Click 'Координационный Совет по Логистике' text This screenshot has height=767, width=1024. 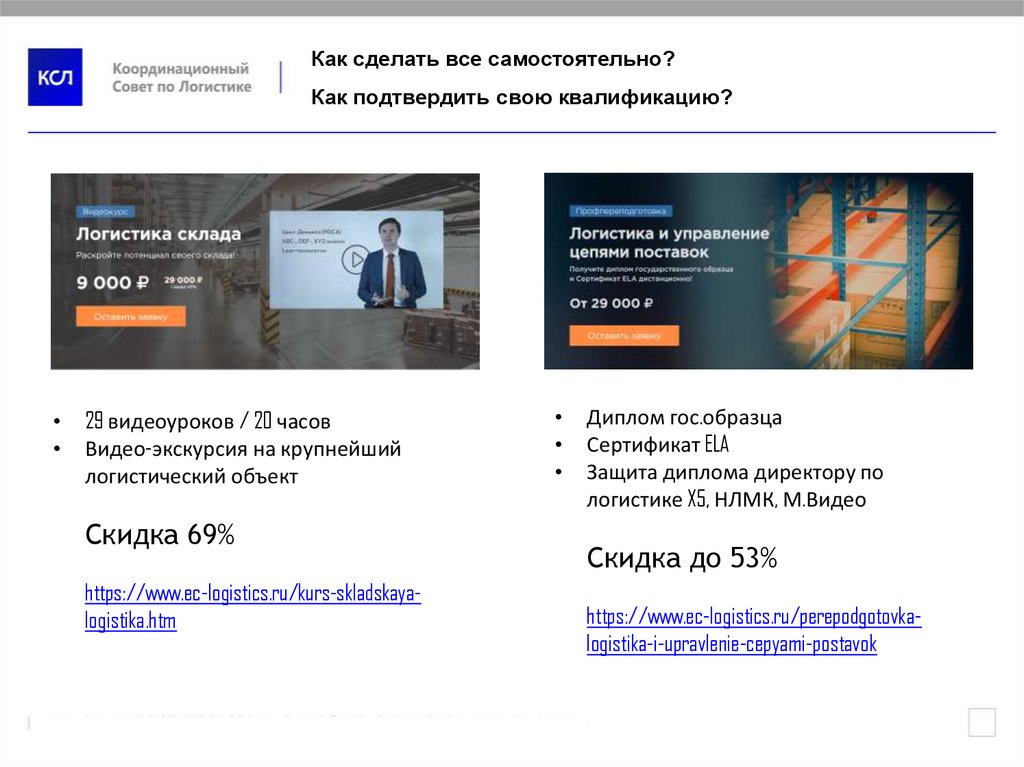pos(182,77)
